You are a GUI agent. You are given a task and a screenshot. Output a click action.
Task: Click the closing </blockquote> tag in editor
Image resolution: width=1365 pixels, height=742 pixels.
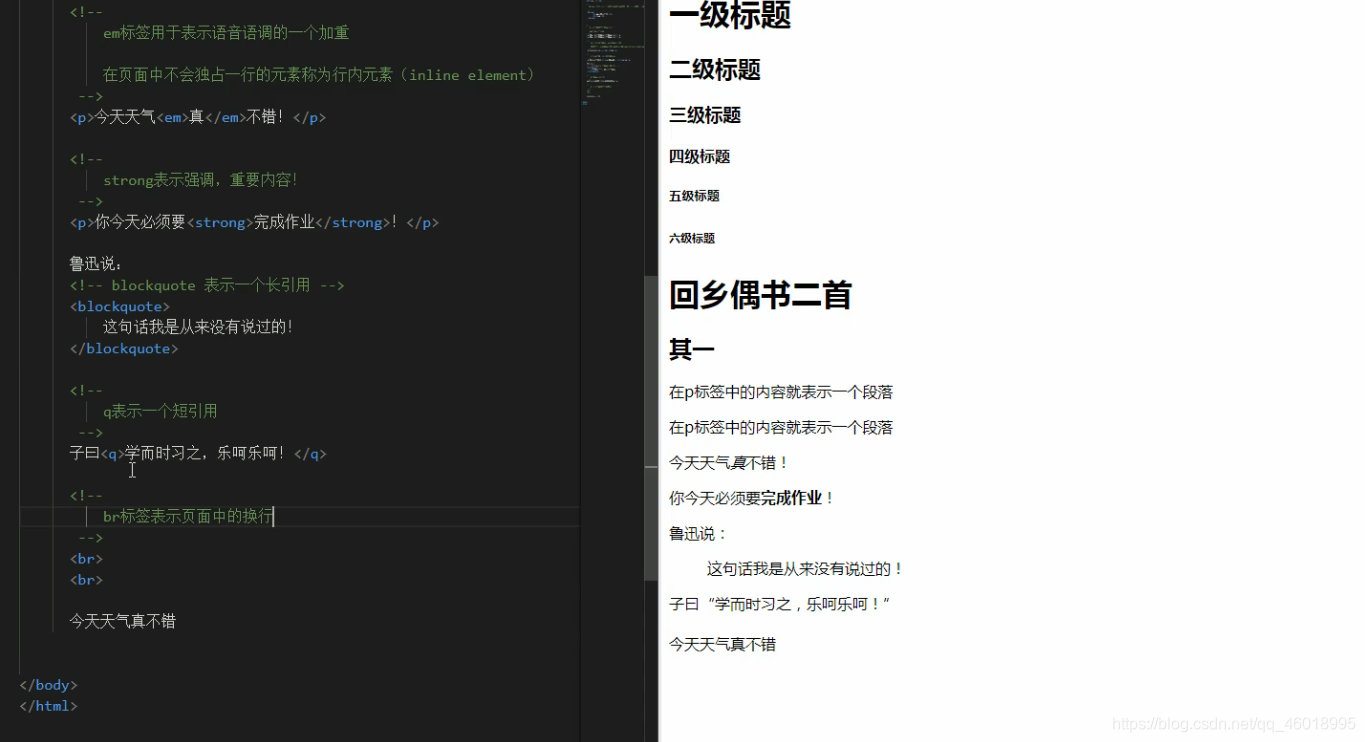(x=124, y=348)
